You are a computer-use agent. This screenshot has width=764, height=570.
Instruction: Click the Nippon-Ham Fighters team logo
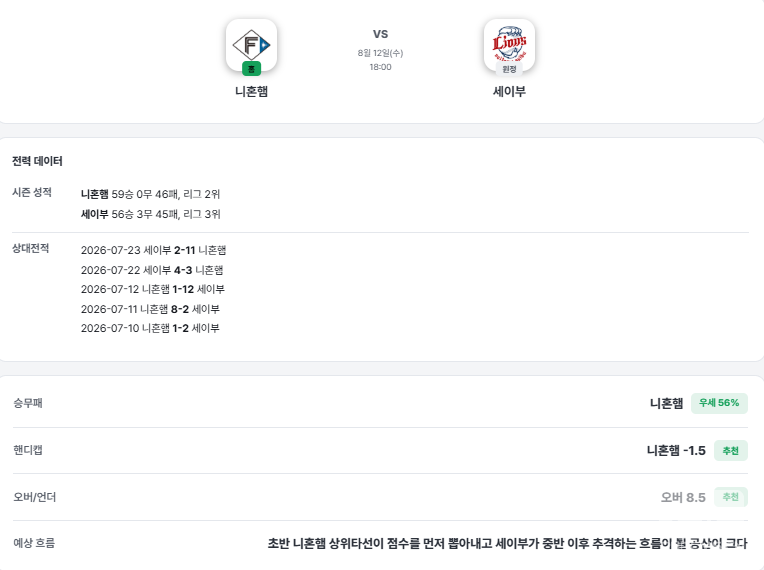point(251,45)
